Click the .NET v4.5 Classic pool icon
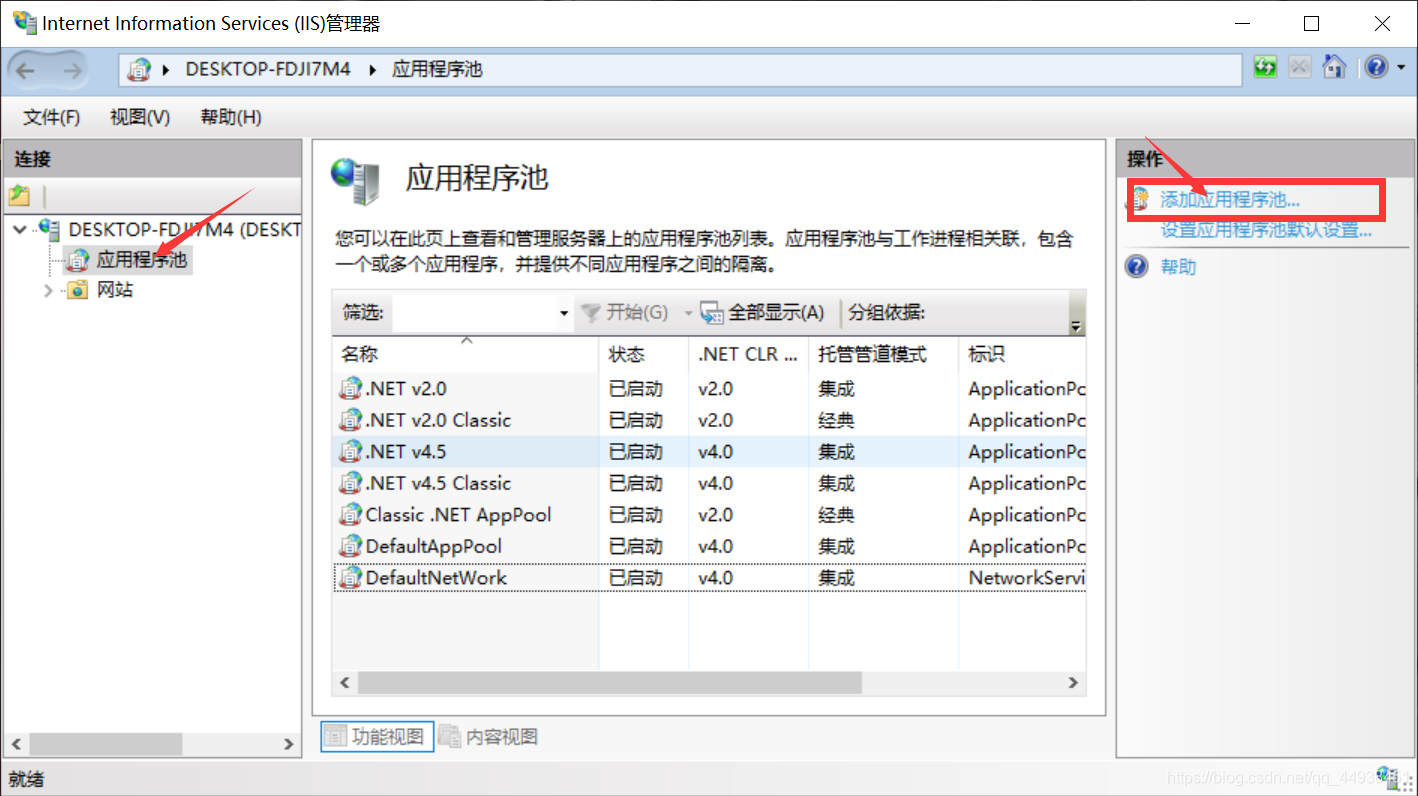 pyautogui.click(x=350, y=483)
